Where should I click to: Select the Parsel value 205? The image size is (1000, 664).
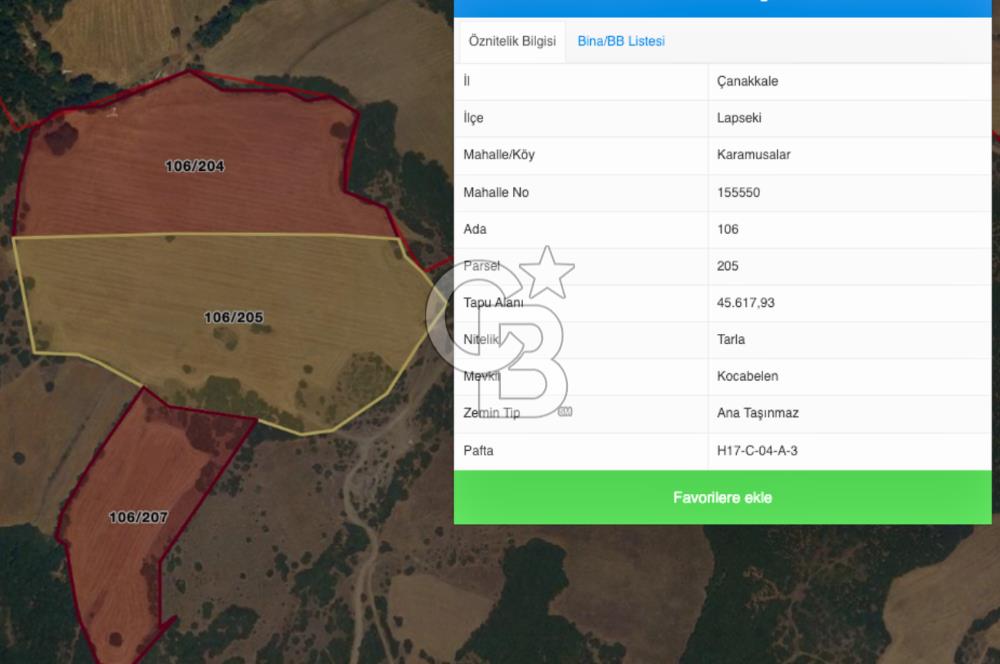coord(728,266)
